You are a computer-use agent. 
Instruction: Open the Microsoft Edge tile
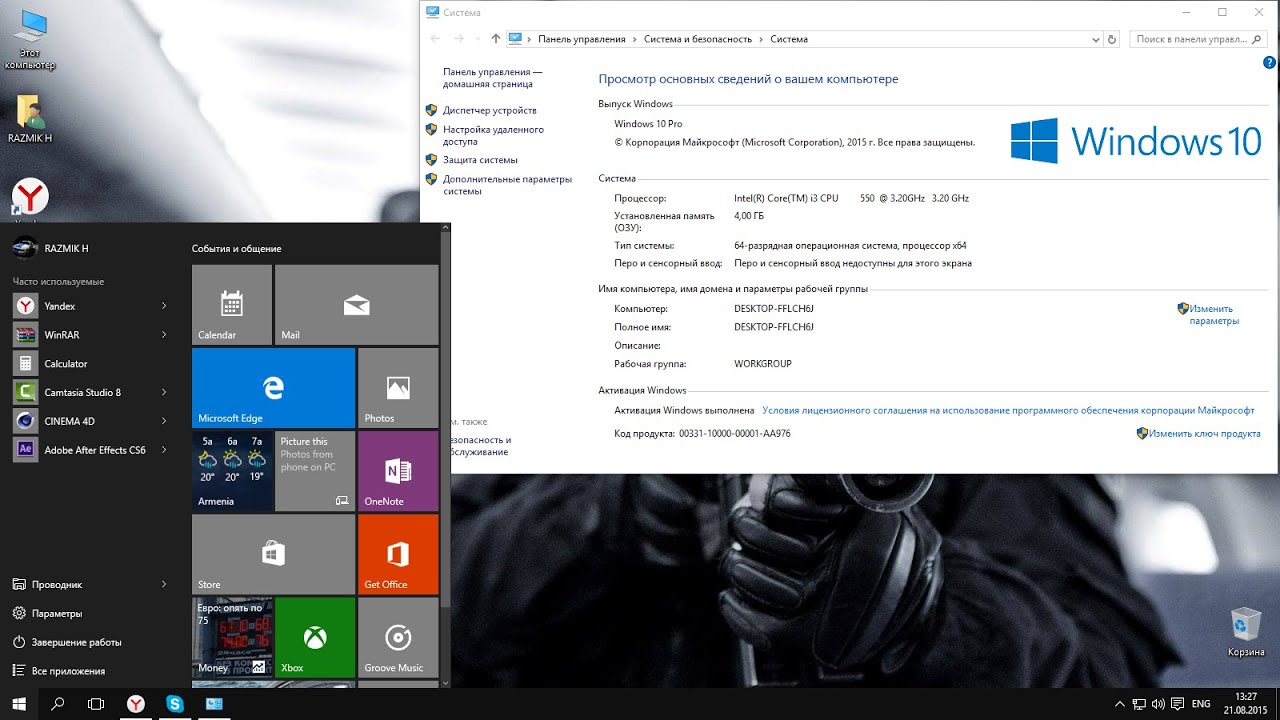[273, 388]
